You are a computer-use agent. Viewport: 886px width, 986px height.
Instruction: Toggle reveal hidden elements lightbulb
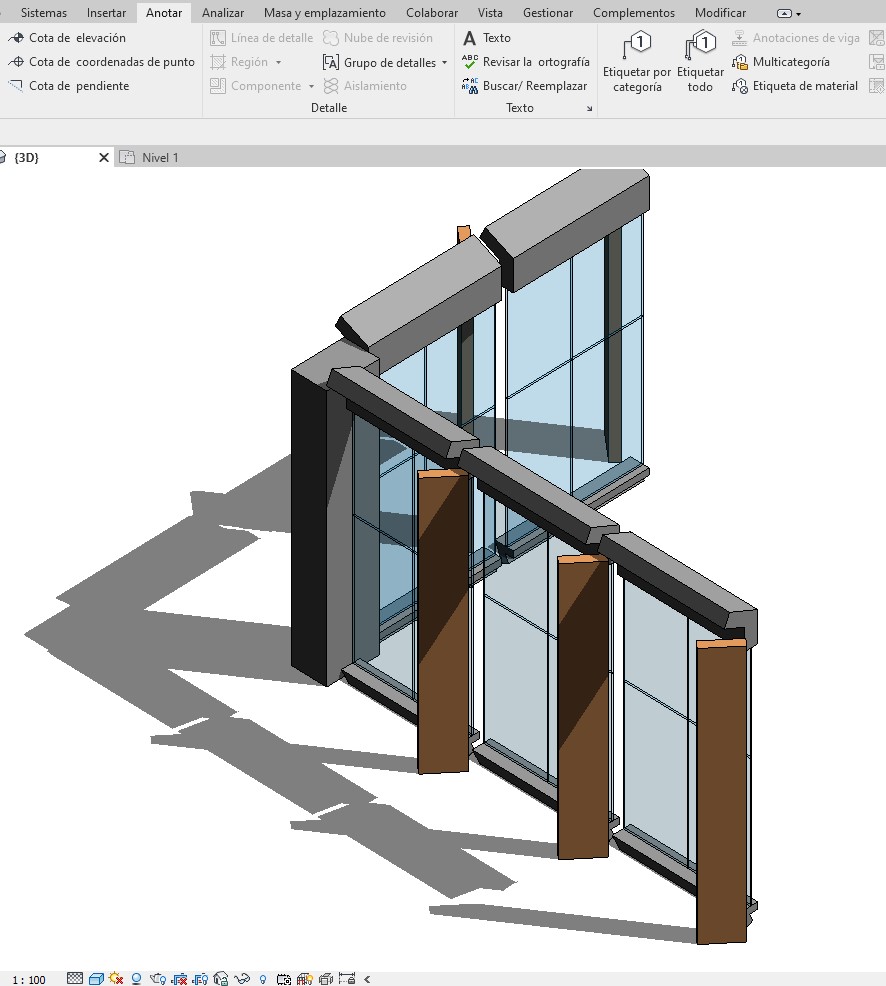pyautogui.click(x=263, y=979)
